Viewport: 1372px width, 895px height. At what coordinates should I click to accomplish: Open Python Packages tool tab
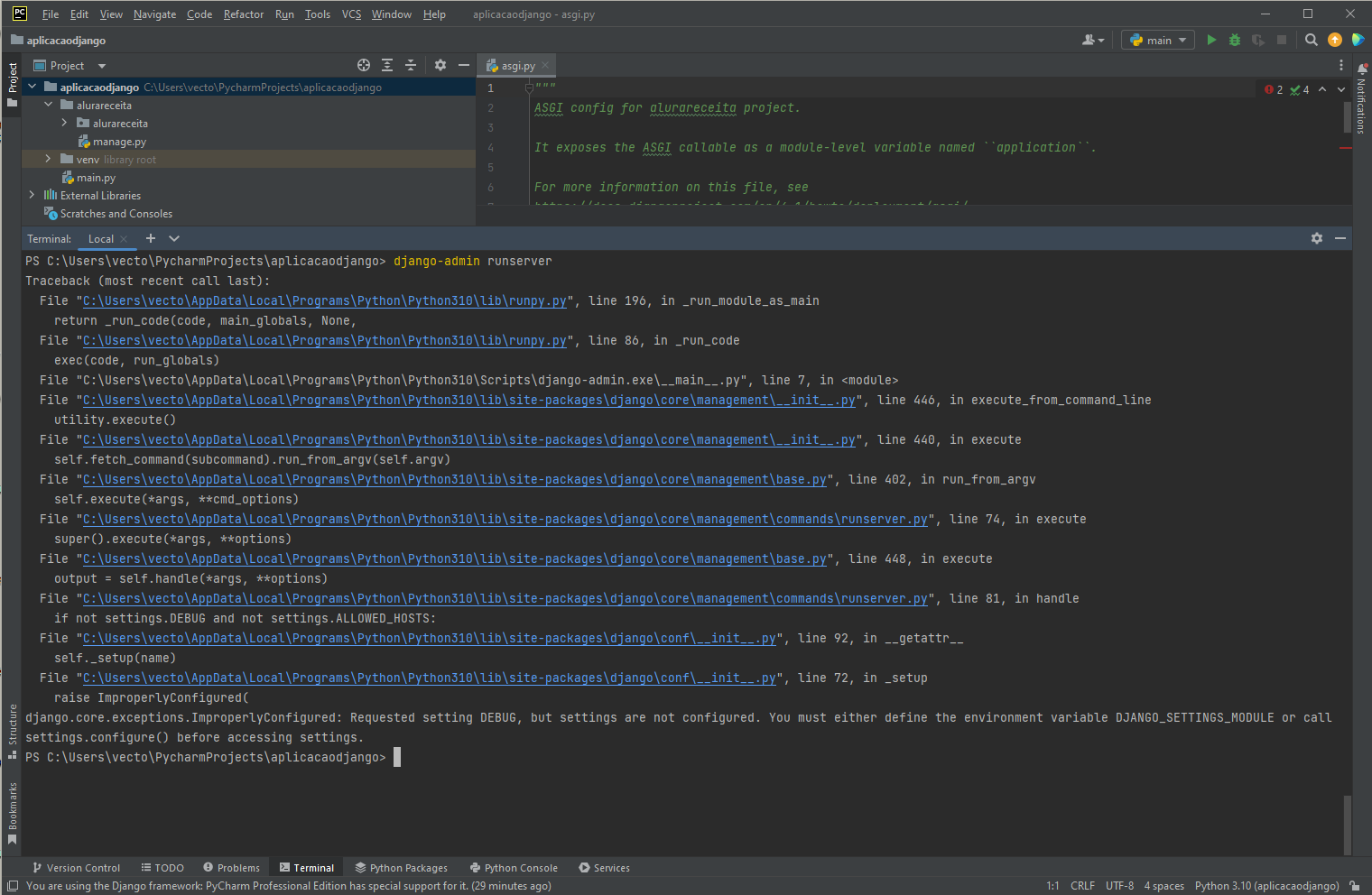point(402,868)
